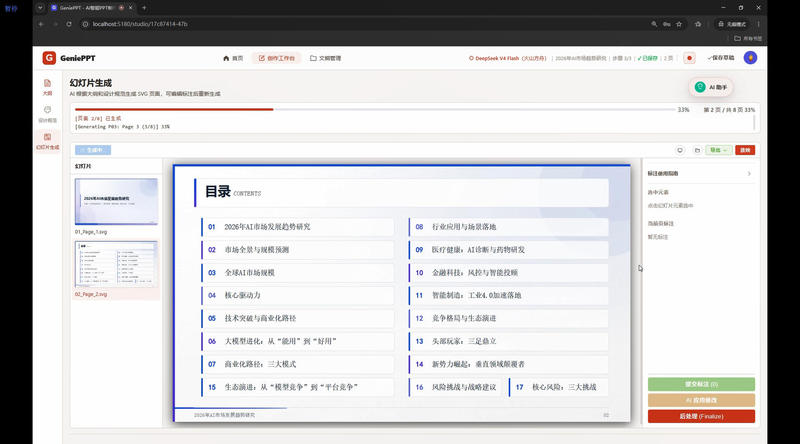Select contents item 10 on the slide
The height and width of the screenshot is (444, 800).
click(508, 273)
